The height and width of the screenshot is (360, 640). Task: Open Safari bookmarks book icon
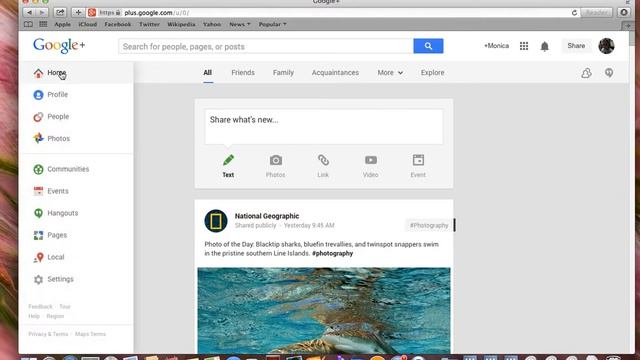coord(28,24)
